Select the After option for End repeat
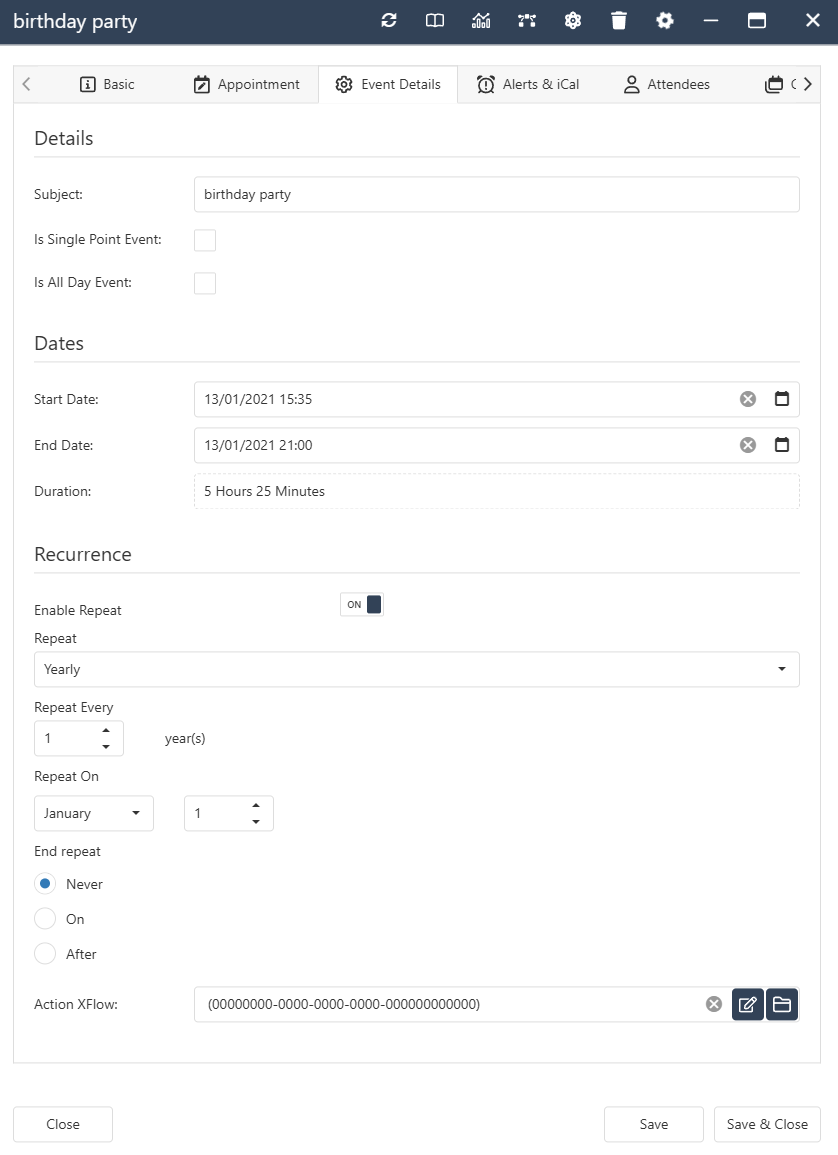The height and width of the screenshot is (1155, 838). (44, 954)
